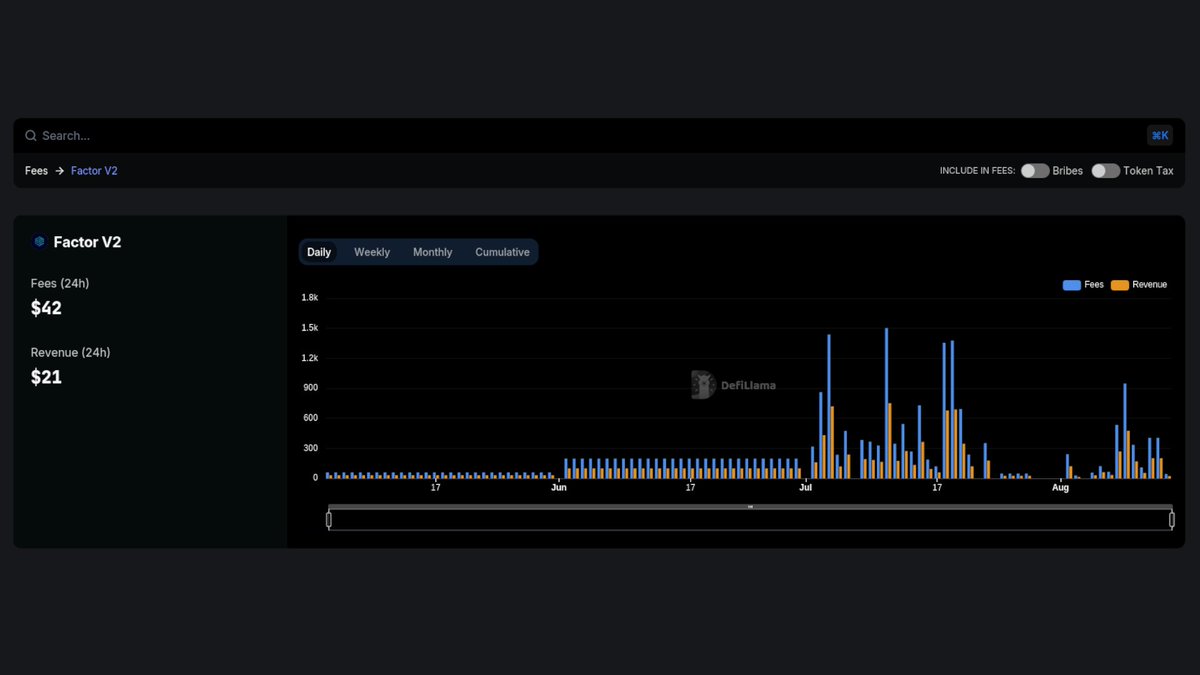This screenshot has width=1200, height=675.
Task: Click the INCLUDE IN FEES label
Action: [977, 171]
